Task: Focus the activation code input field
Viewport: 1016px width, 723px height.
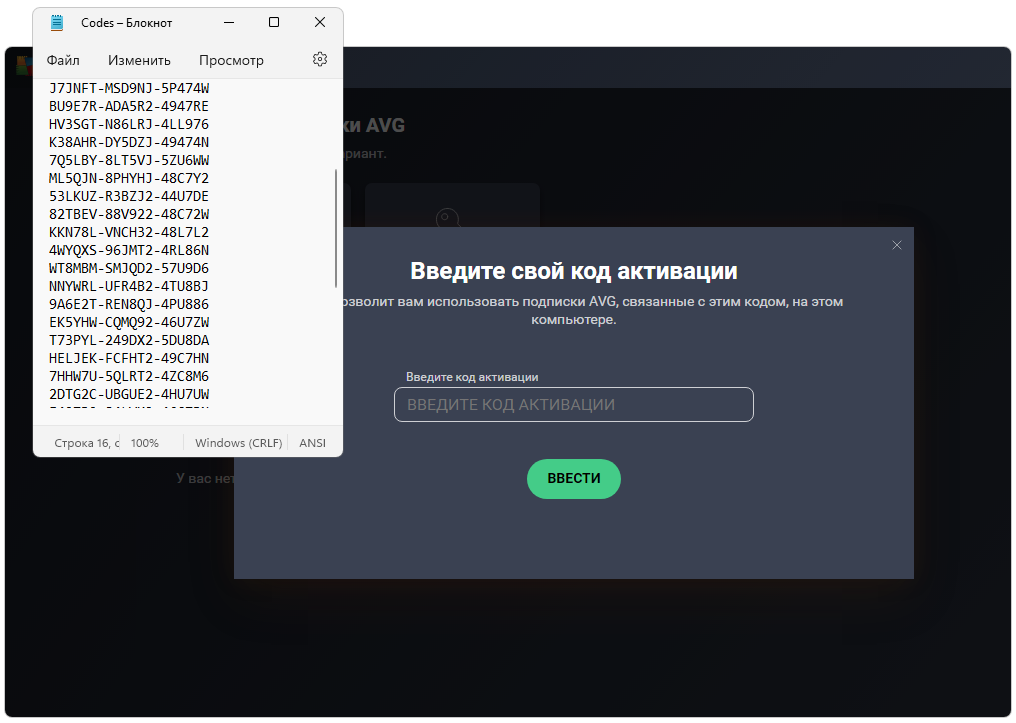Action: 573,404
